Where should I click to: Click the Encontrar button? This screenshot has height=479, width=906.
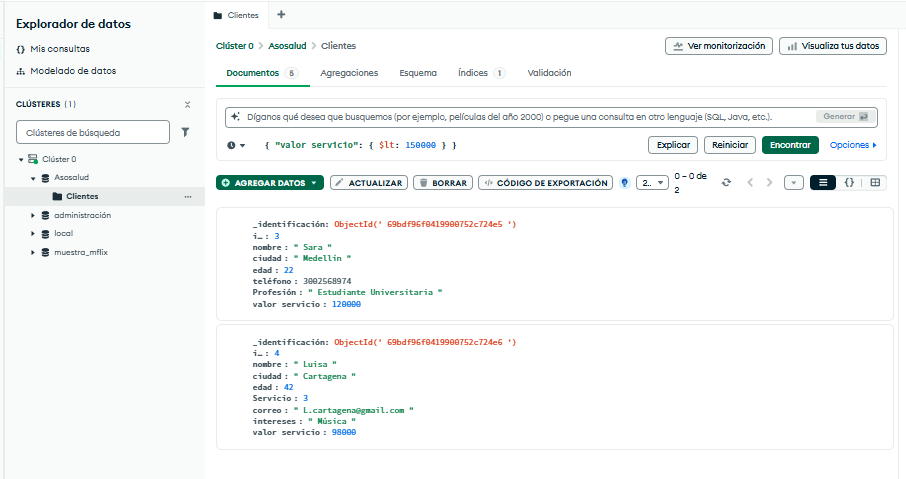tap(790, 145)
